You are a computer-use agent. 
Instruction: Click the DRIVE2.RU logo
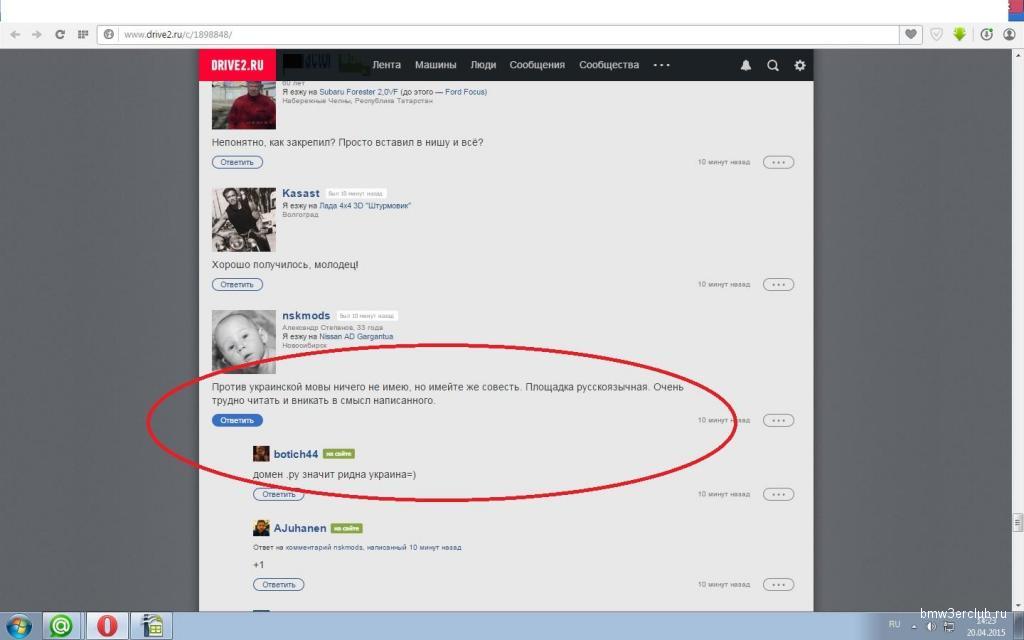[x=237, y=65]
